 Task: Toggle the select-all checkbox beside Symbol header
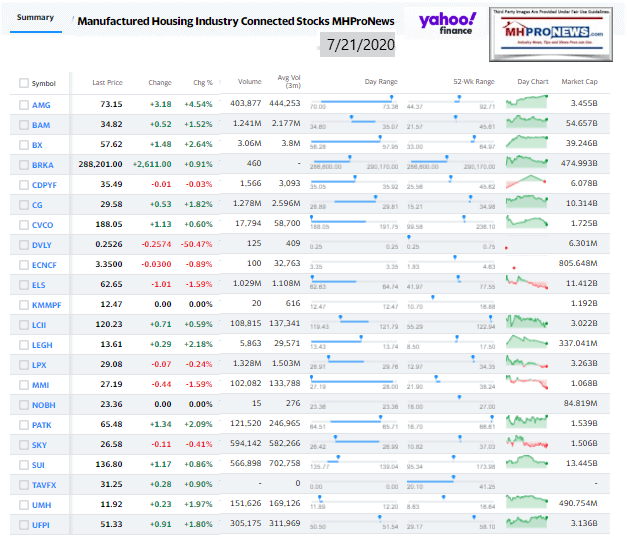click(24, 83)
